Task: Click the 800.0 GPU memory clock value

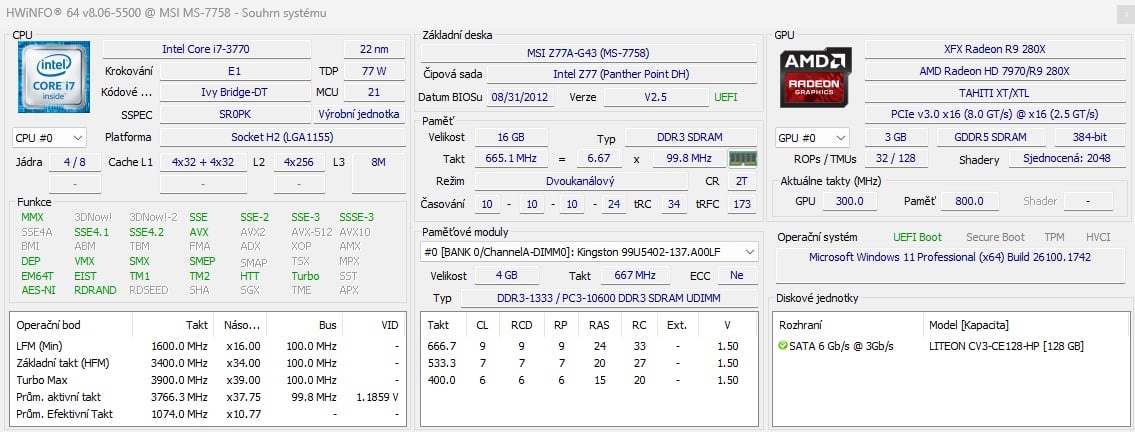Action: 969,201
